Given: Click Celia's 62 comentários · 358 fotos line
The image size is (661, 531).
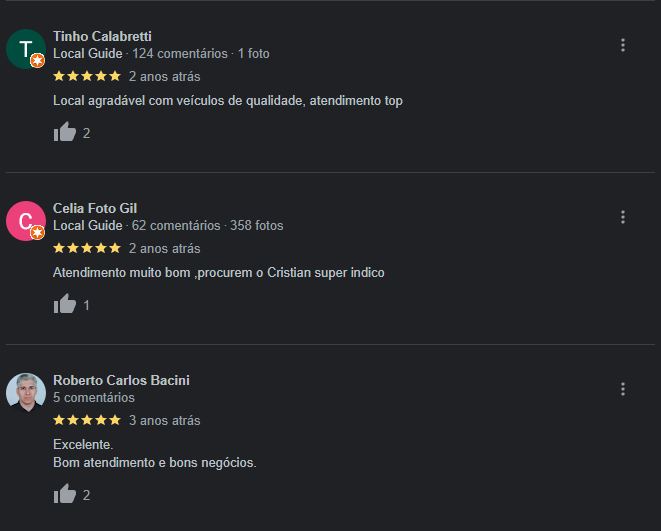Looking at the screenshot, I should pos(207,225).
